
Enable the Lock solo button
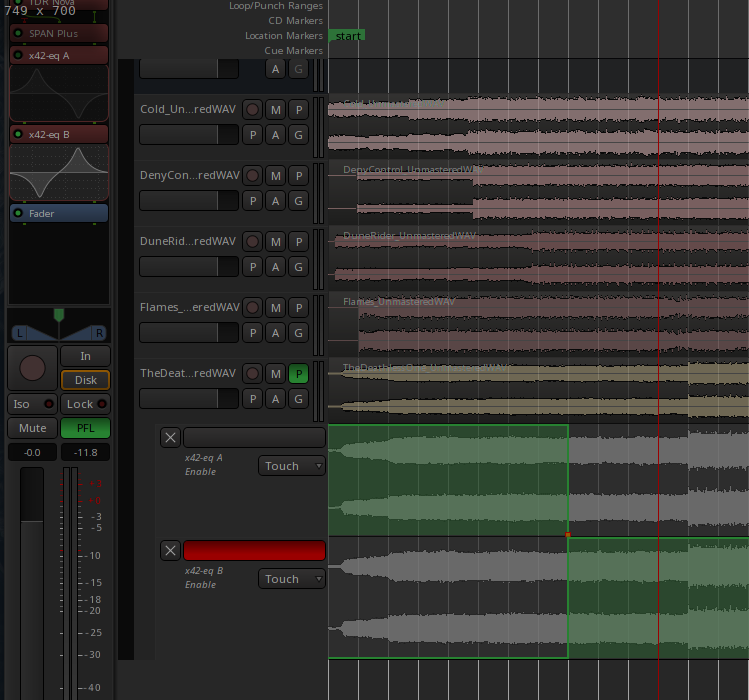[85, 404]
